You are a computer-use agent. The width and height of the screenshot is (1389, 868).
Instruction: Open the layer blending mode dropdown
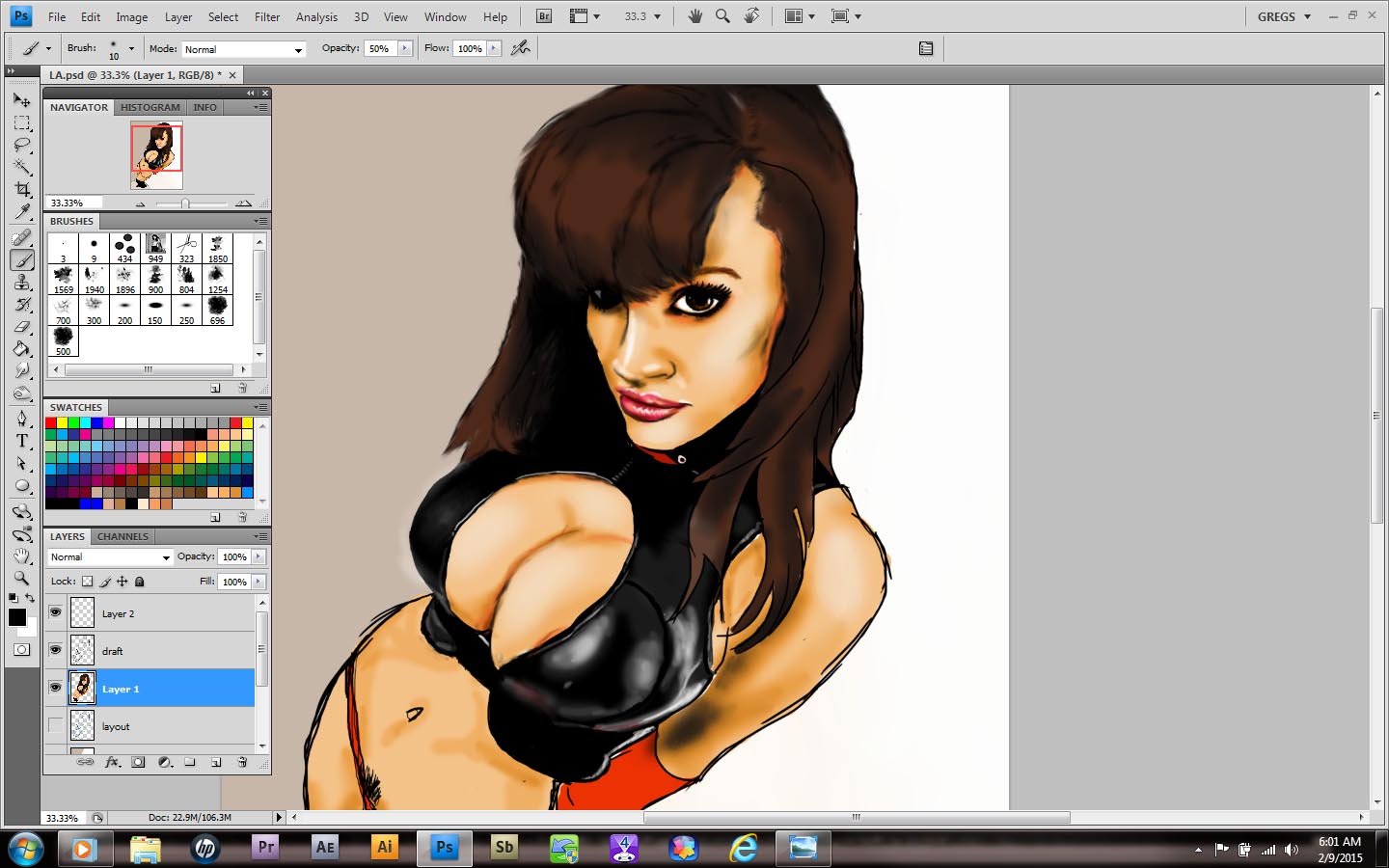coord(110,557)
